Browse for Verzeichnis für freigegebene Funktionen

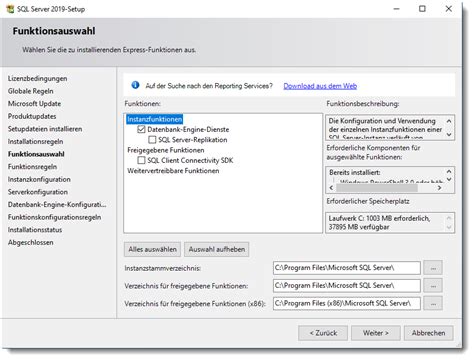click(433, 286)
